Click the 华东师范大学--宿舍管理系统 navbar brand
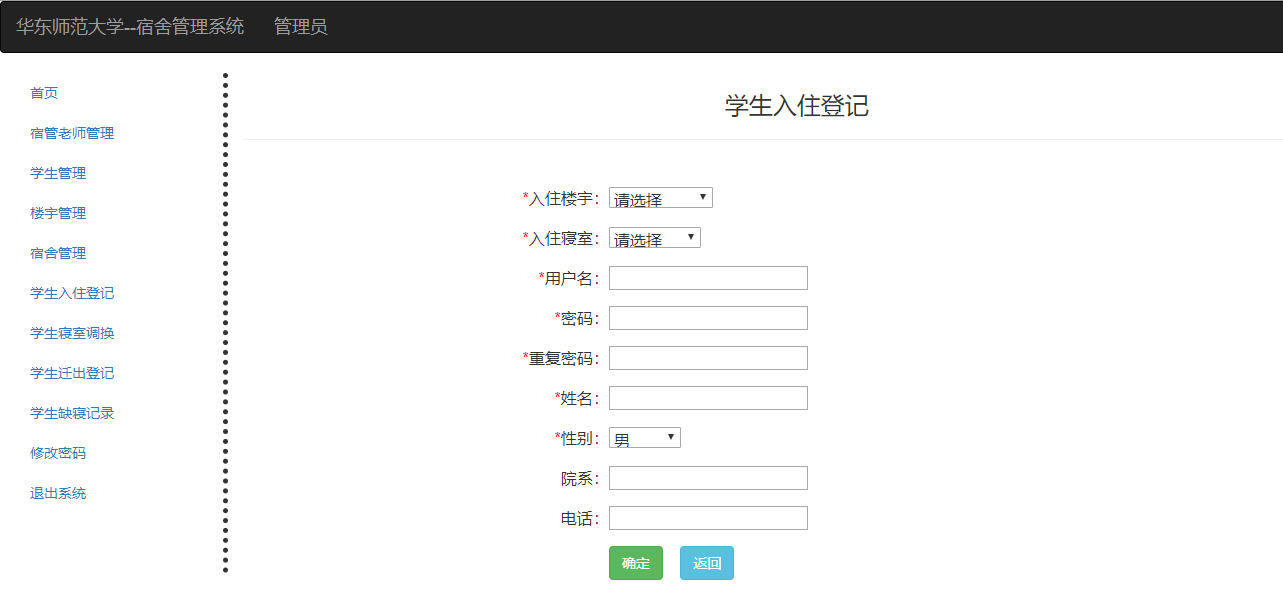 coord(130,26)
